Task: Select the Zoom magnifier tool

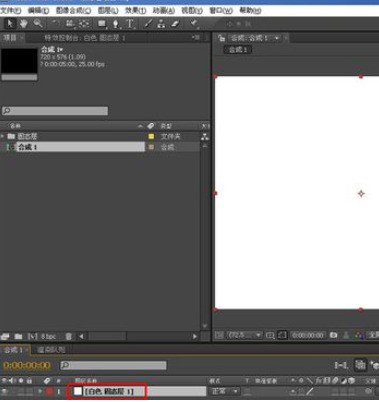Action: click(38, 24)
